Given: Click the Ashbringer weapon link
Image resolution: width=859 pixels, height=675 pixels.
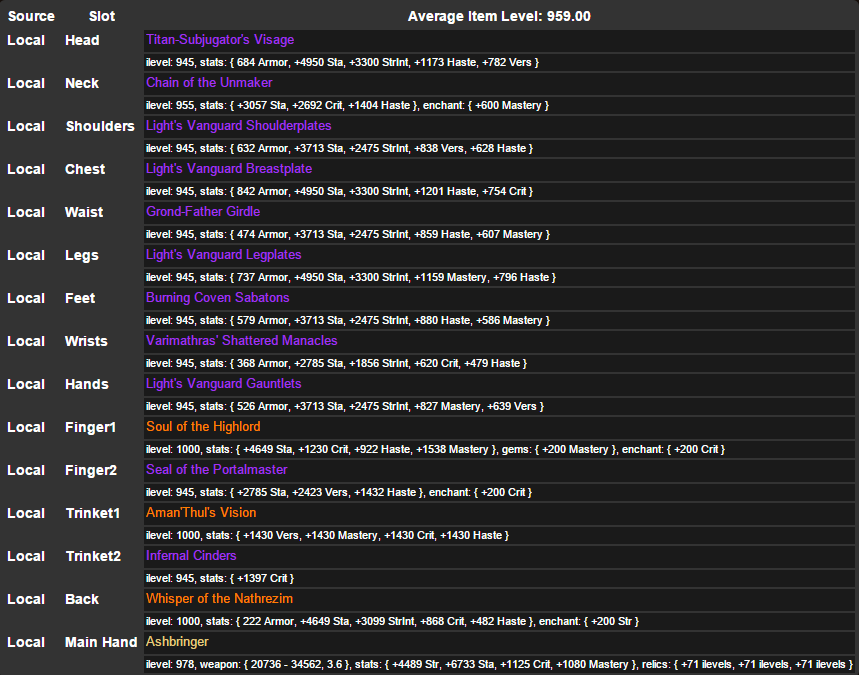Looking at the screenshot, I should point(177,642).
